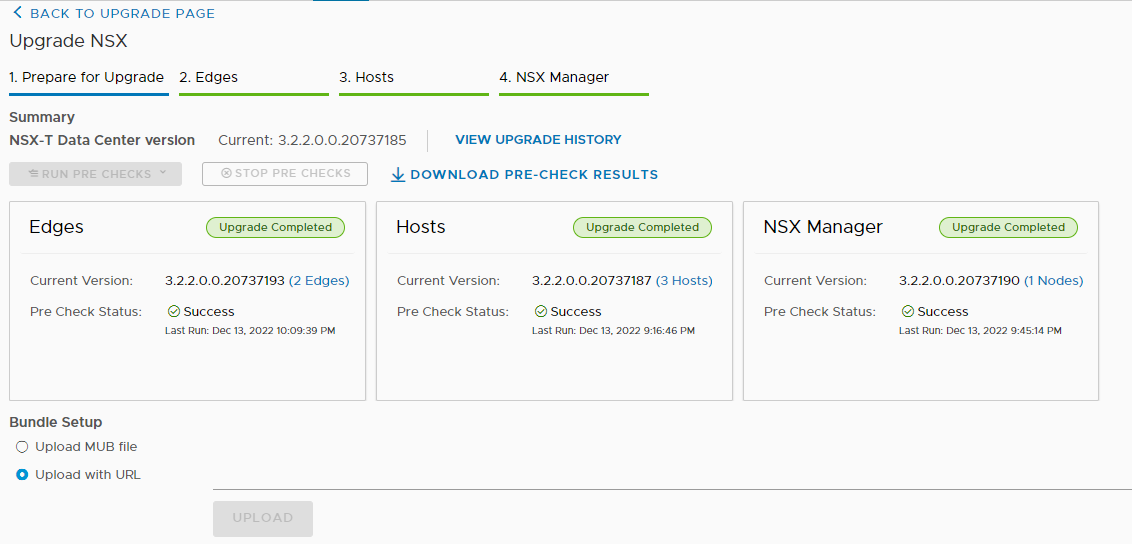
Task: Click the green success checkmark in Hosts card
Action: pos(541,312)
